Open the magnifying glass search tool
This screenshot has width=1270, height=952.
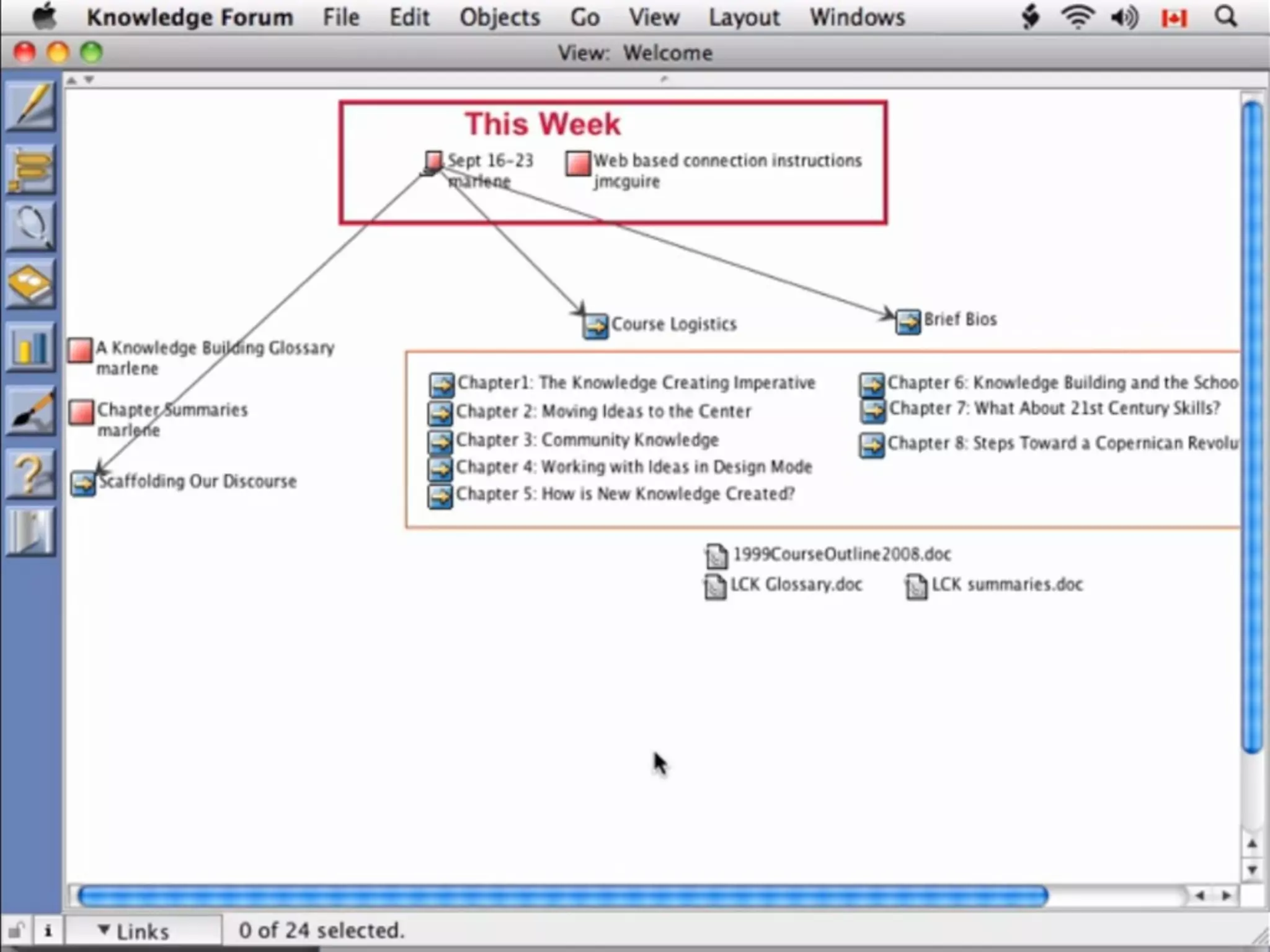31,226
